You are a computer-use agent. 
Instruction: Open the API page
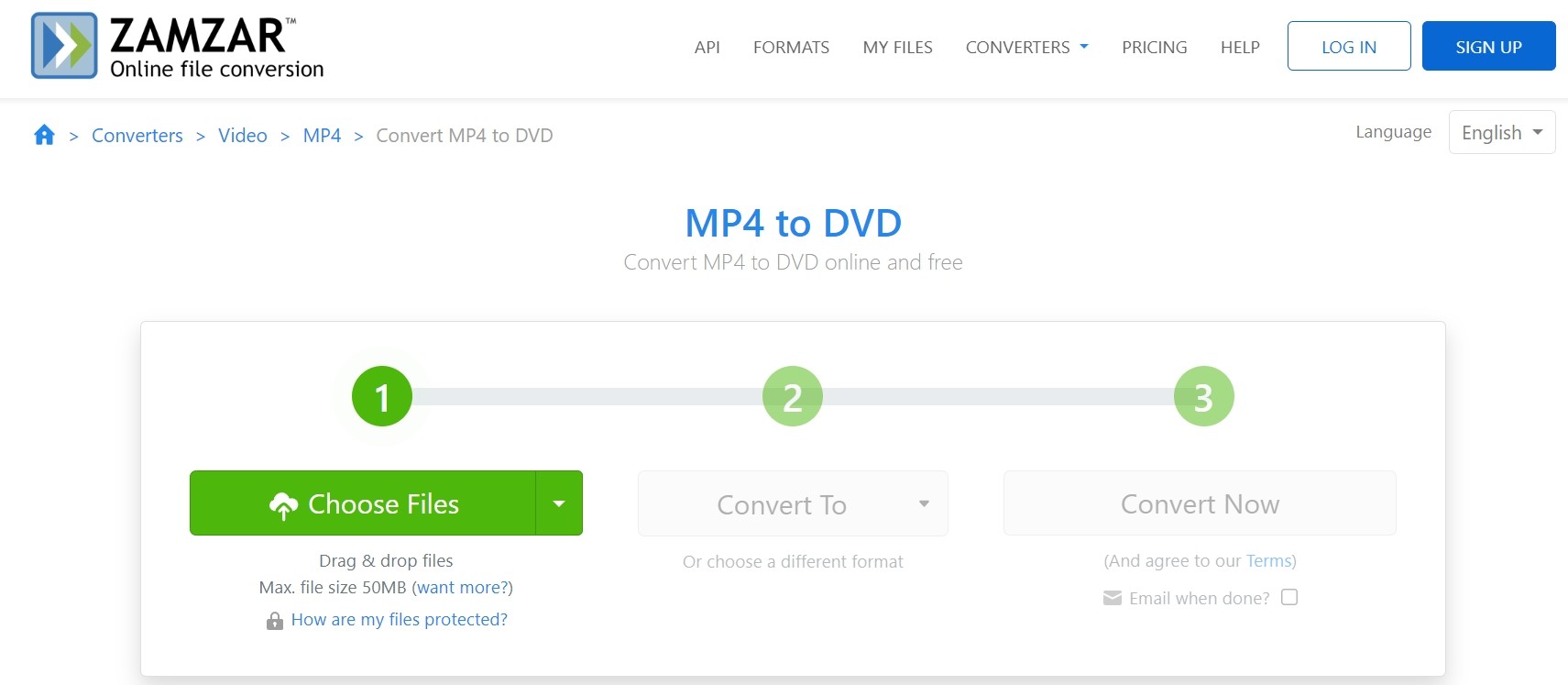[707, 47]
